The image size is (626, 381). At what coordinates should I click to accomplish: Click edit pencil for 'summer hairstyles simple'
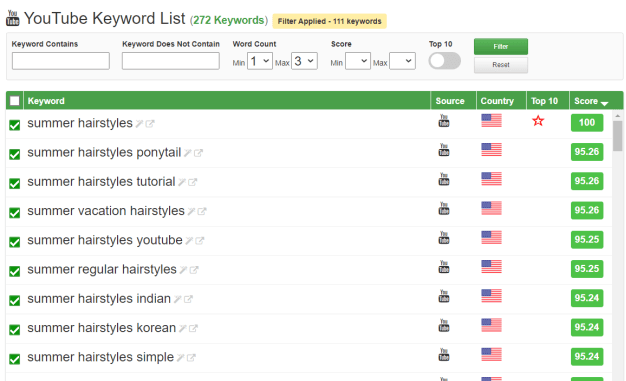pos(180,357)
